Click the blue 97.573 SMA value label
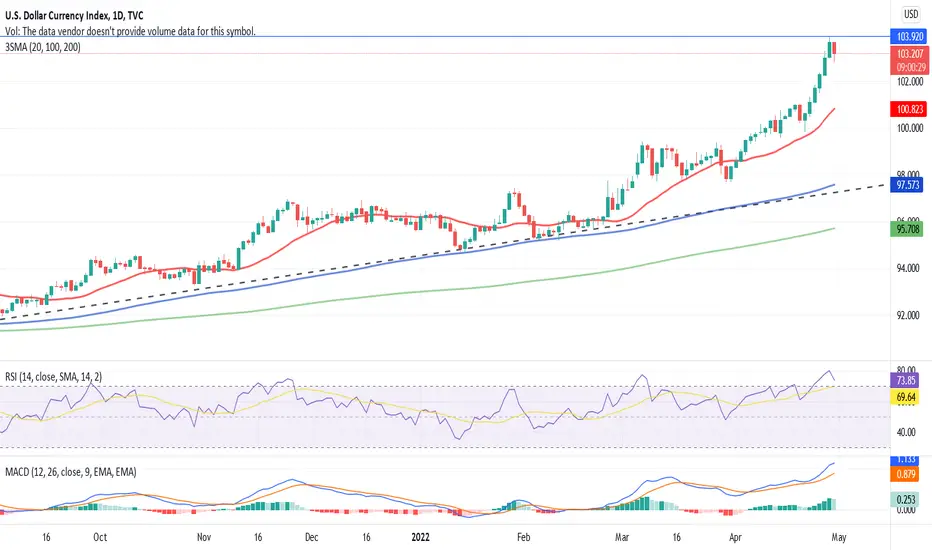The height and width of the screenshot is (550, 932). click(x=908, y=185)
